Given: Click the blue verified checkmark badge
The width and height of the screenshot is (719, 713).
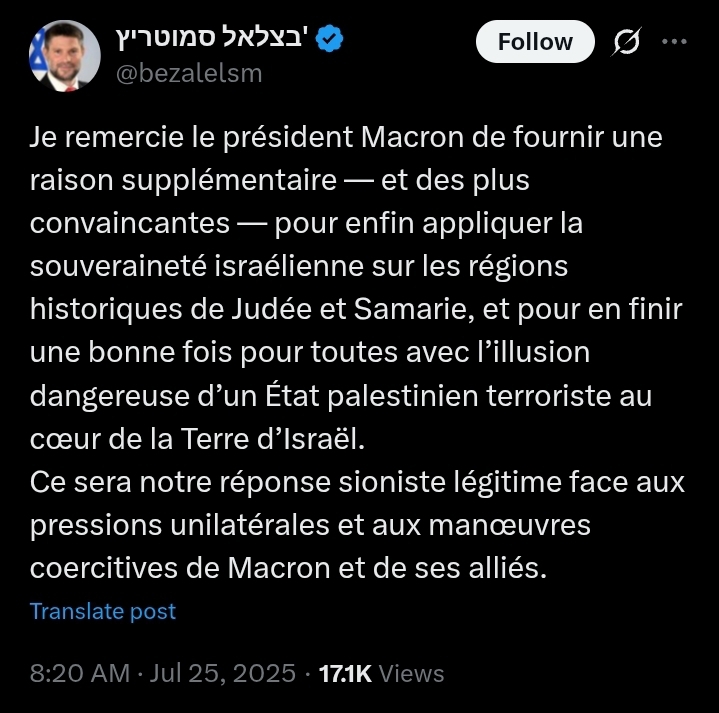Looking at the screenshot, I should point(331,39).
